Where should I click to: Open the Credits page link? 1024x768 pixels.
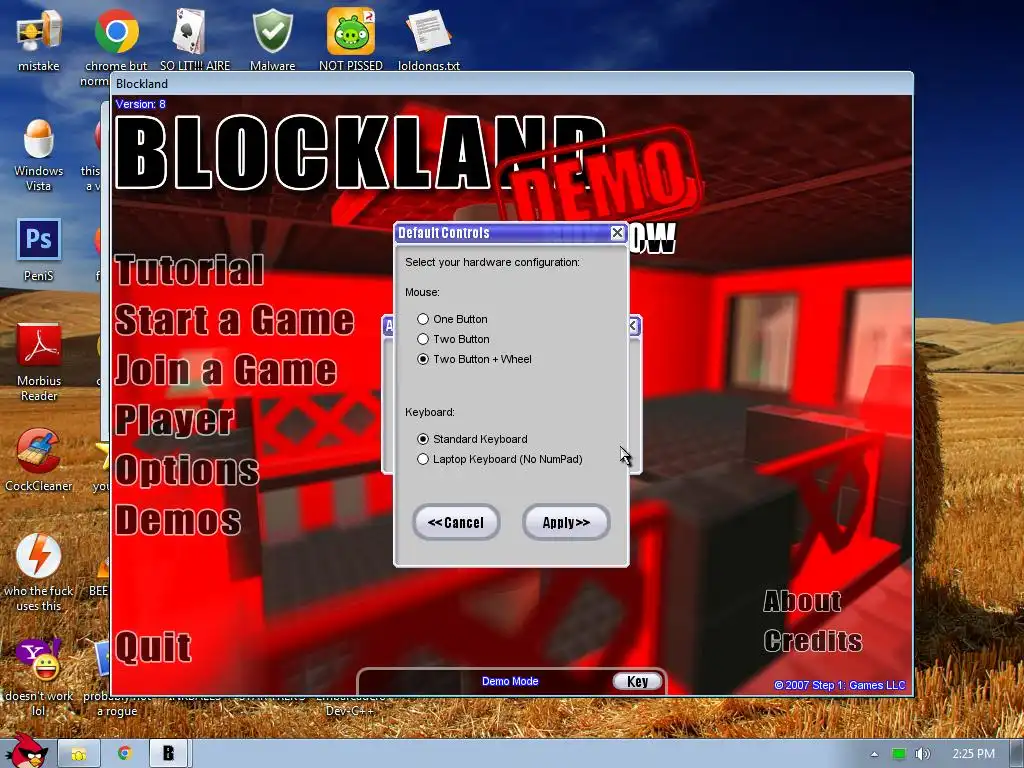click(813, 641)
